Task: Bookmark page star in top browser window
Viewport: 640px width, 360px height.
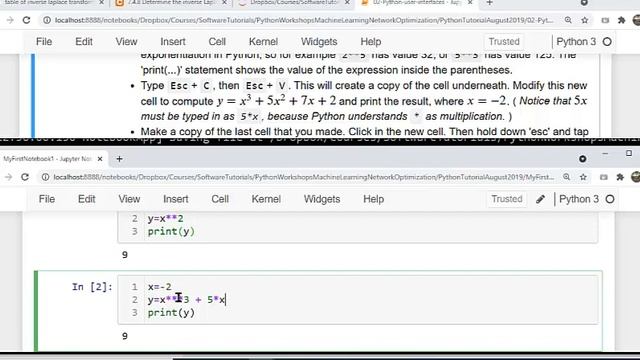Action: coord(584,20)
